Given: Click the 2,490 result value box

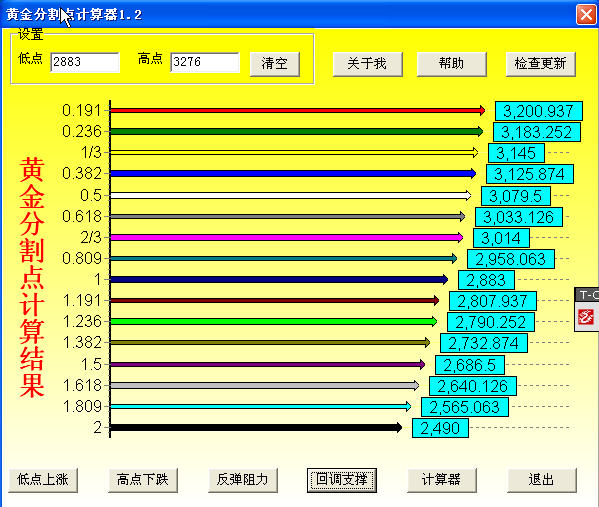Looking at the screenshot, I should 440,428.
